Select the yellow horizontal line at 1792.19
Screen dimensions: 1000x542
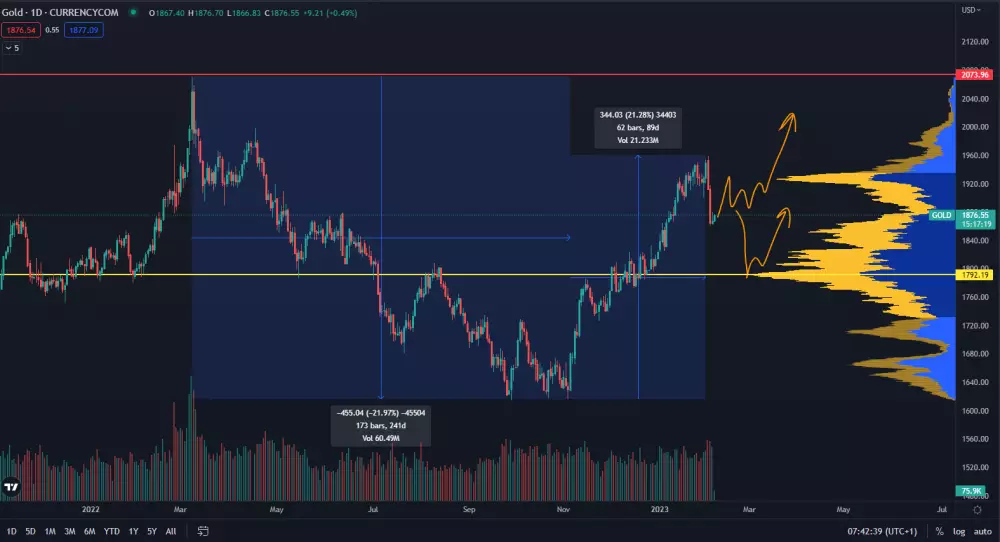tap(300, 274)
